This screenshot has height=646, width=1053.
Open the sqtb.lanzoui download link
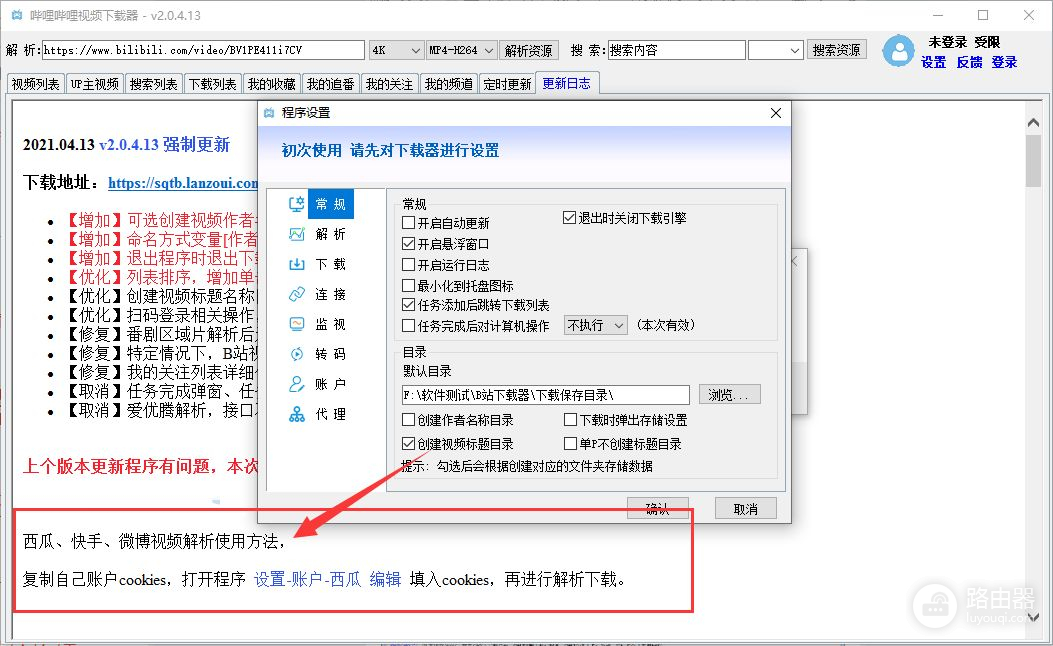[183, 183]
